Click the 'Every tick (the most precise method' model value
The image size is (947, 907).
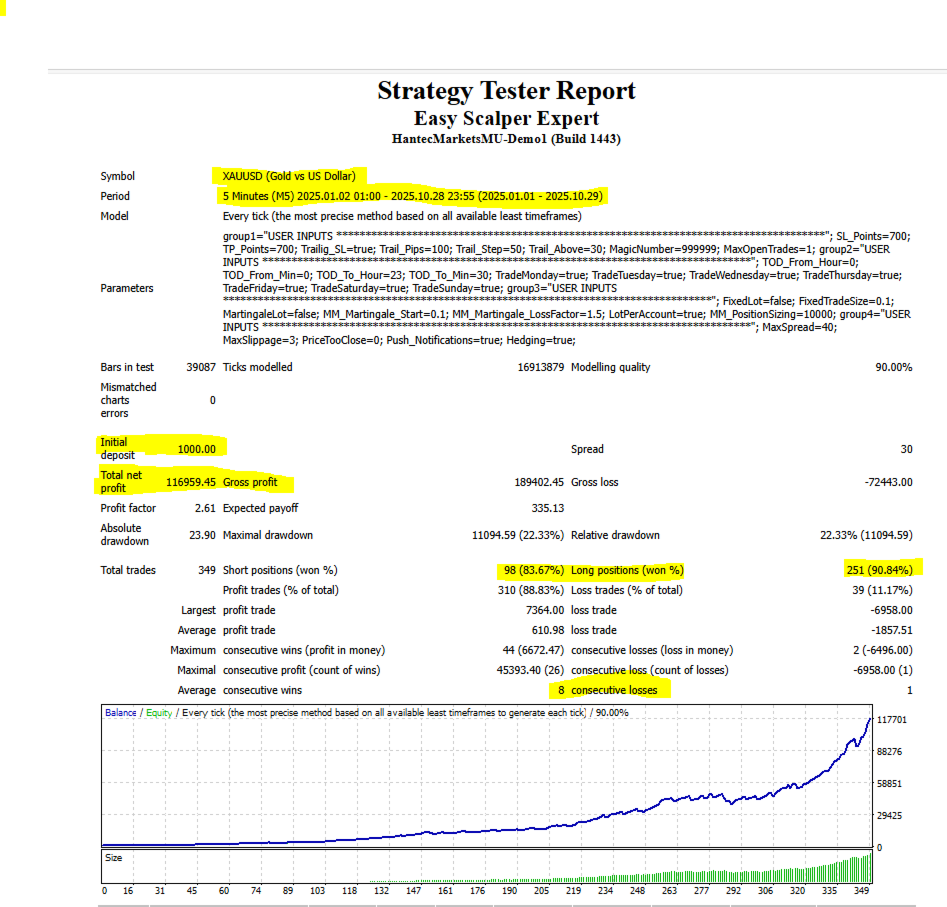[402, 216]
